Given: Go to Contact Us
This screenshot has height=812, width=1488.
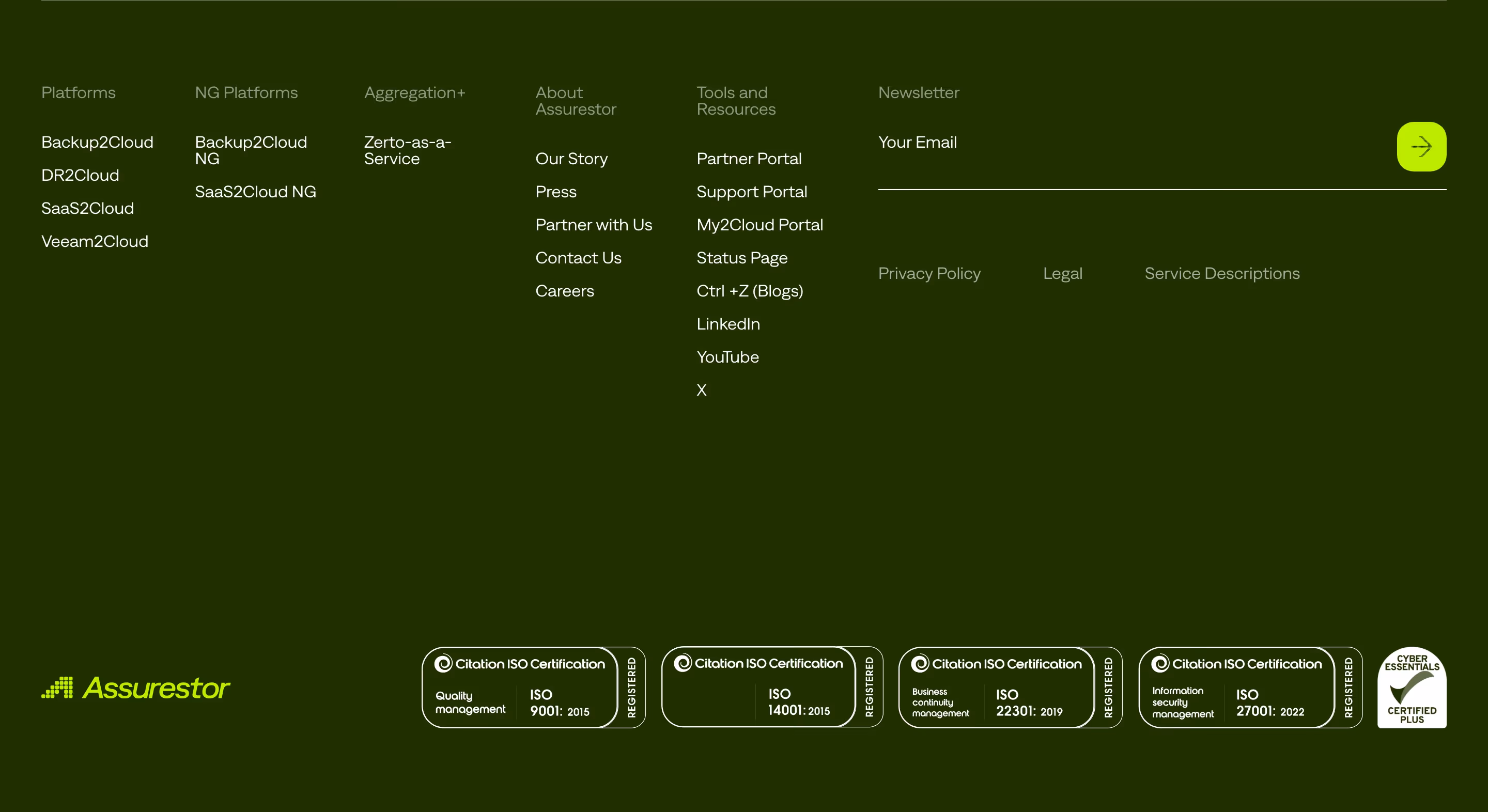Looking at the screenshot, I should [578, 258].
